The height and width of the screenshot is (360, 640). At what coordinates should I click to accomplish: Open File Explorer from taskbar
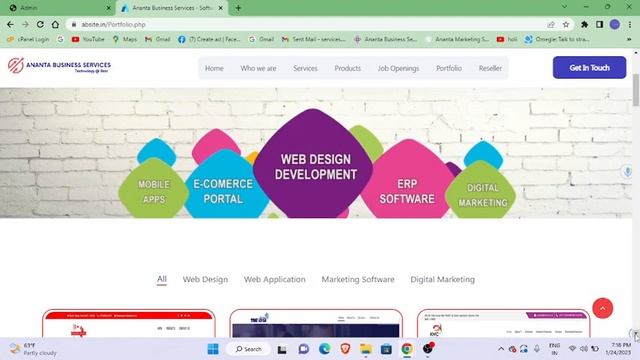[366, 349]
